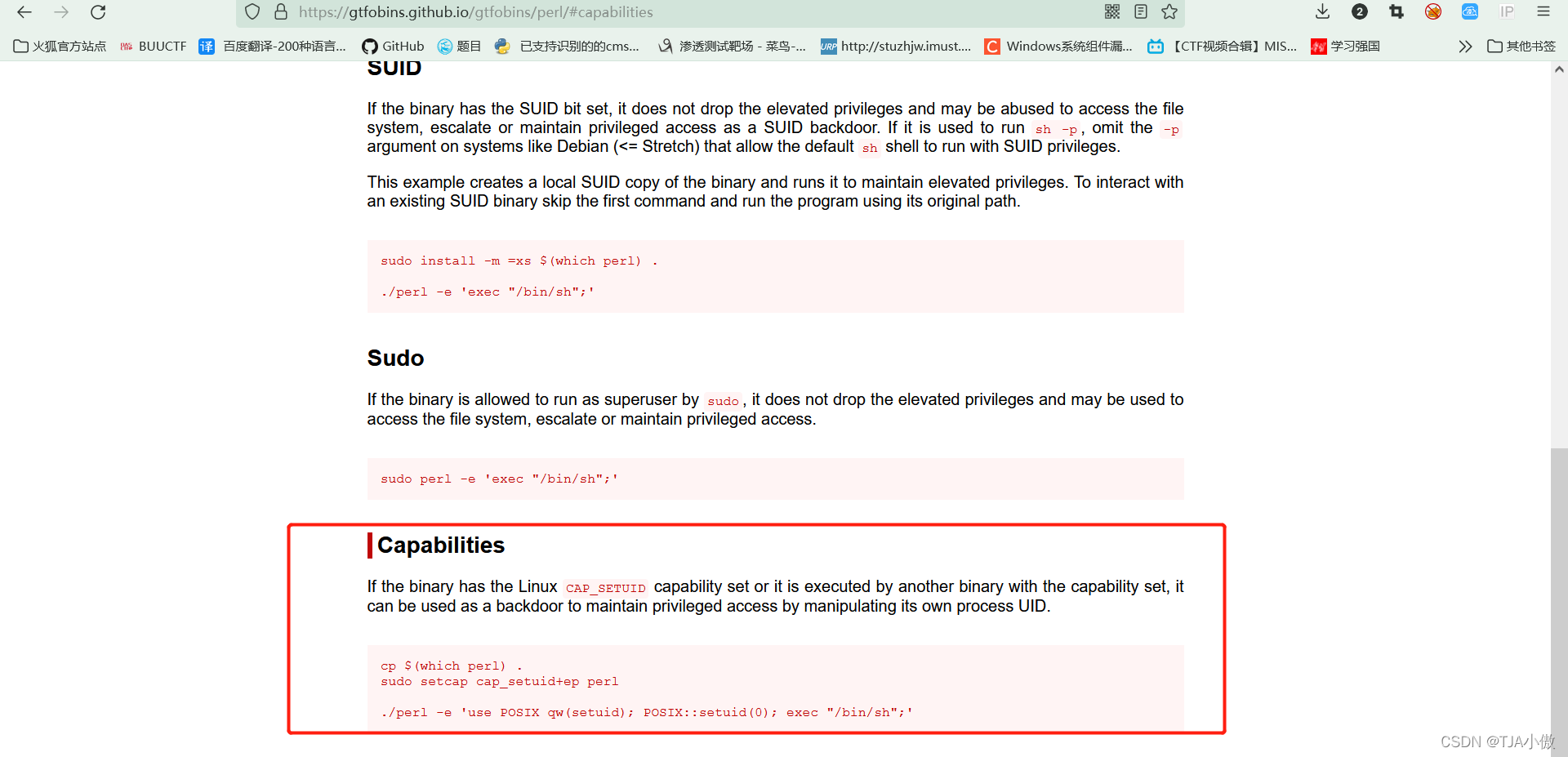Open 学习强国 bookmark

[x=1345, y=47]
